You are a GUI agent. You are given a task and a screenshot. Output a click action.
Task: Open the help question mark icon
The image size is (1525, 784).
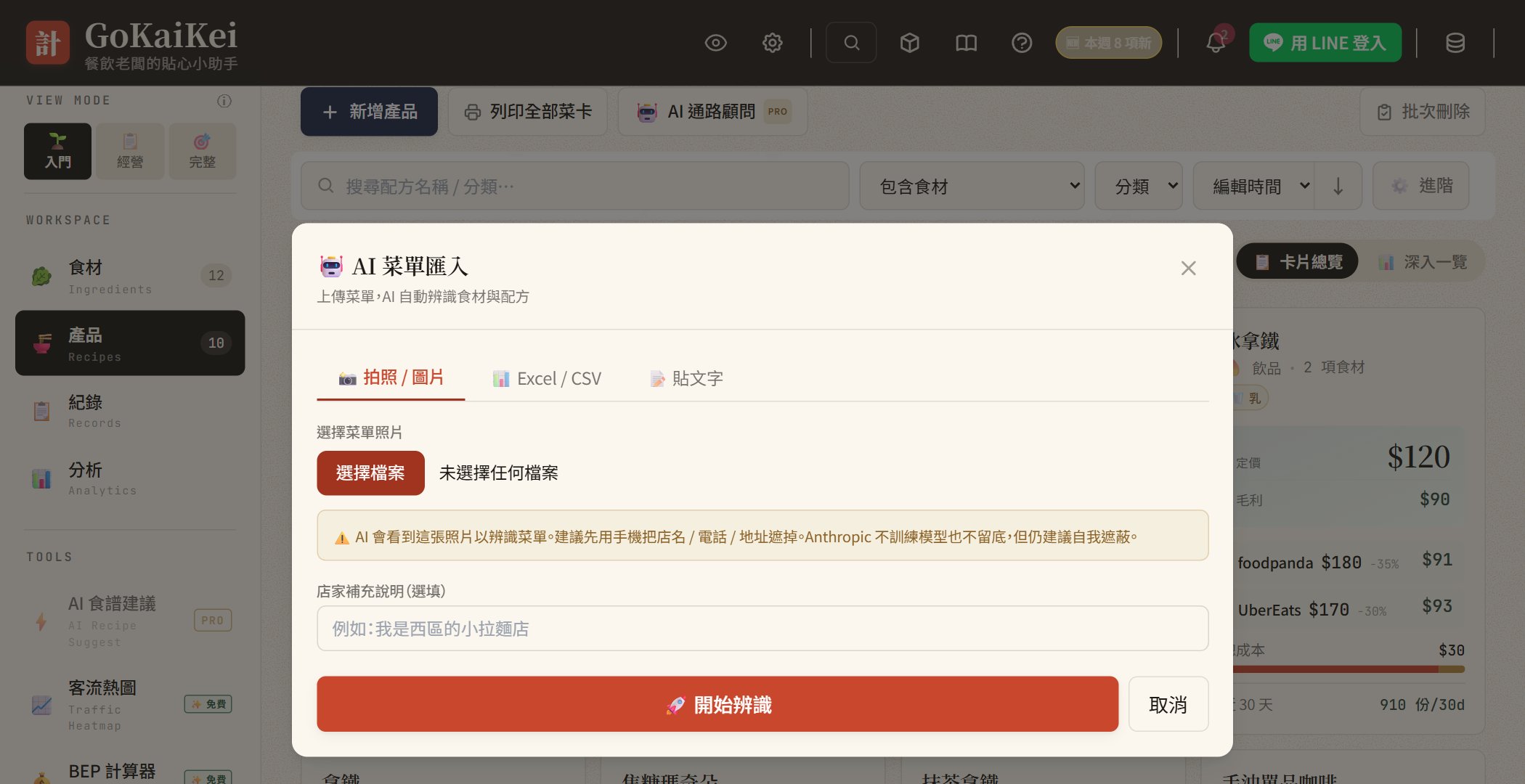1022,43
